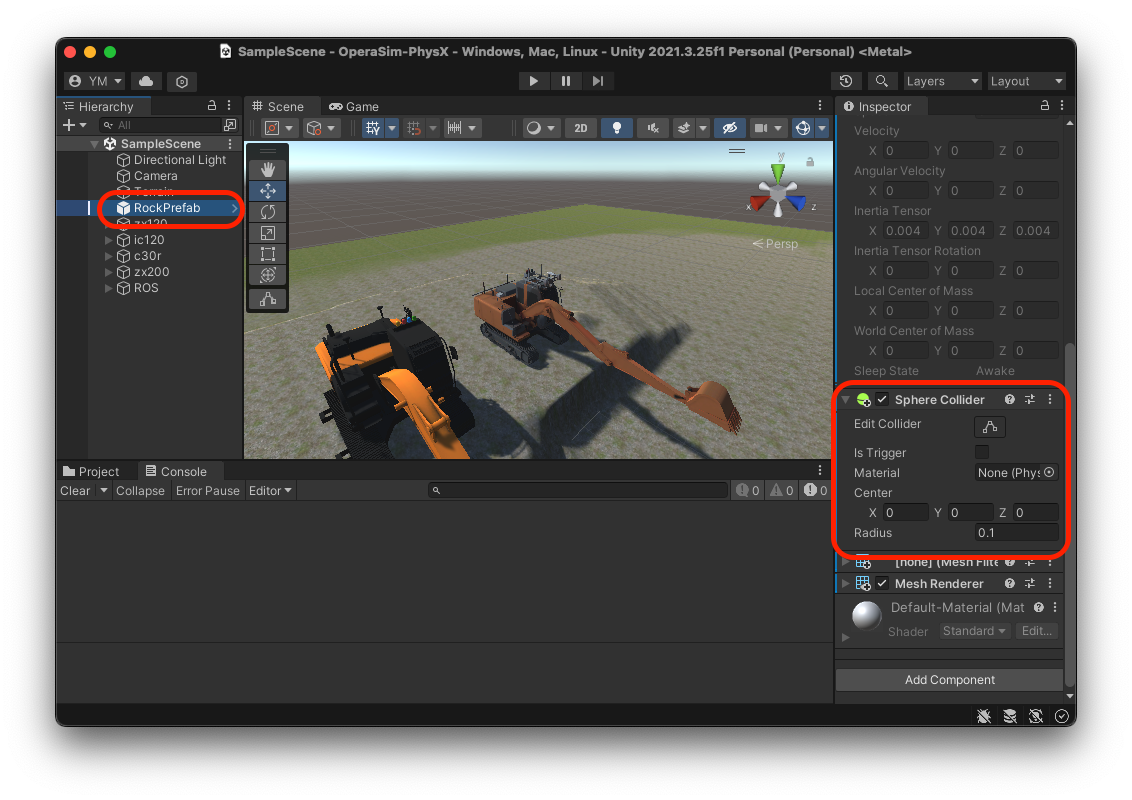Switch to the Project tab
Image resolution: width=1132 pixels, height=800 pixels.
tap(91, 471)
